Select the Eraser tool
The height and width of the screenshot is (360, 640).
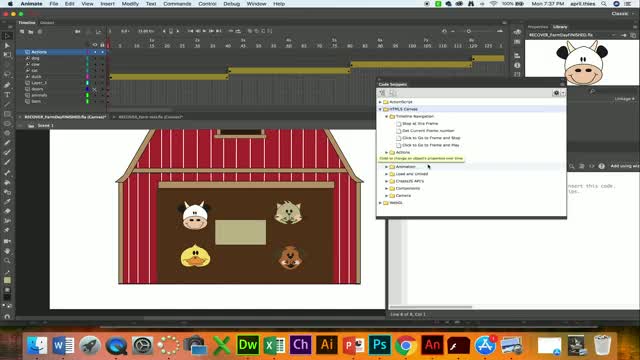pos(7,212)
